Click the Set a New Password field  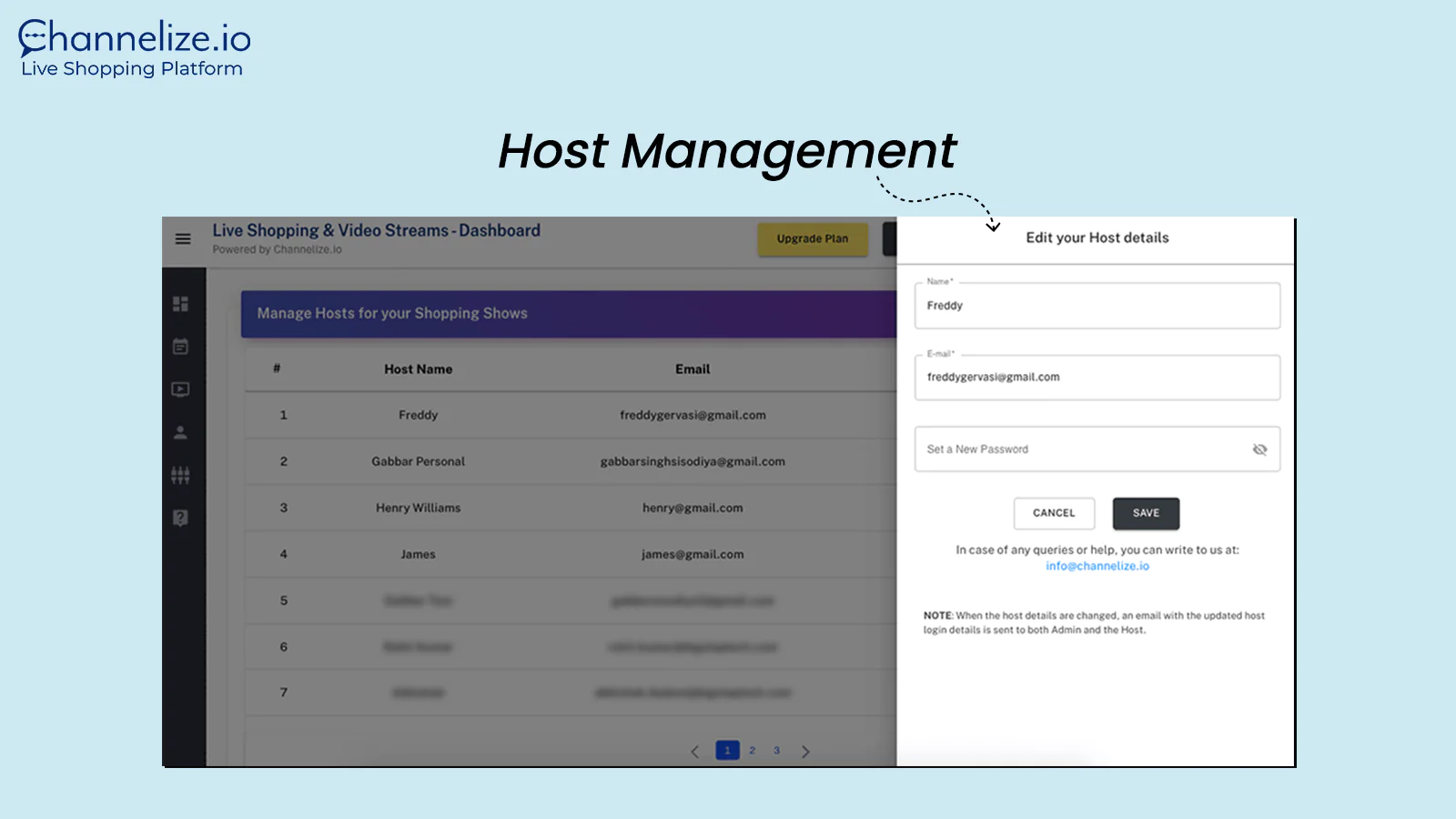1097,450
